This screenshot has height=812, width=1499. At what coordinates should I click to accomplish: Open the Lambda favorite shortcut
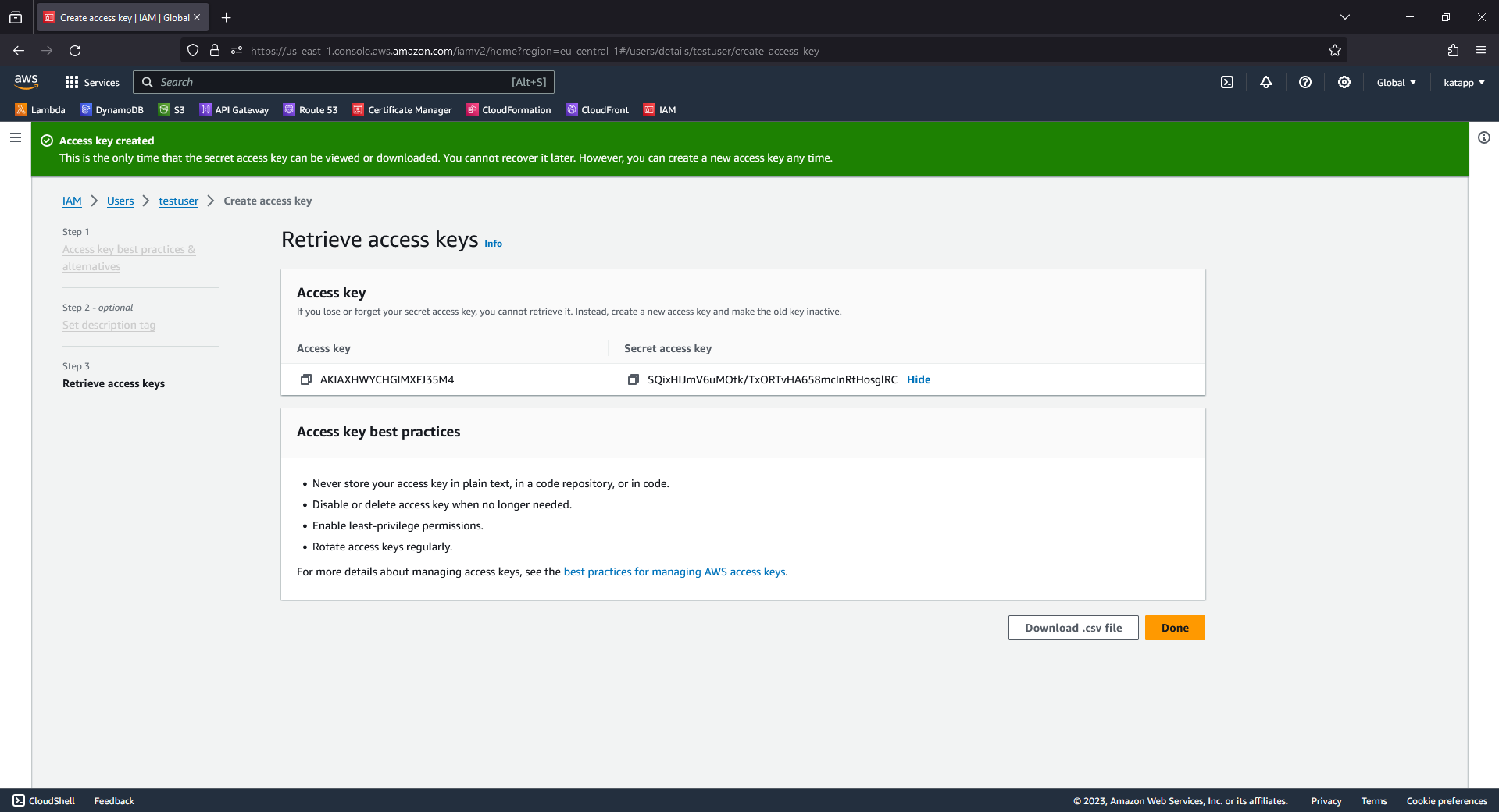point(41,110)
